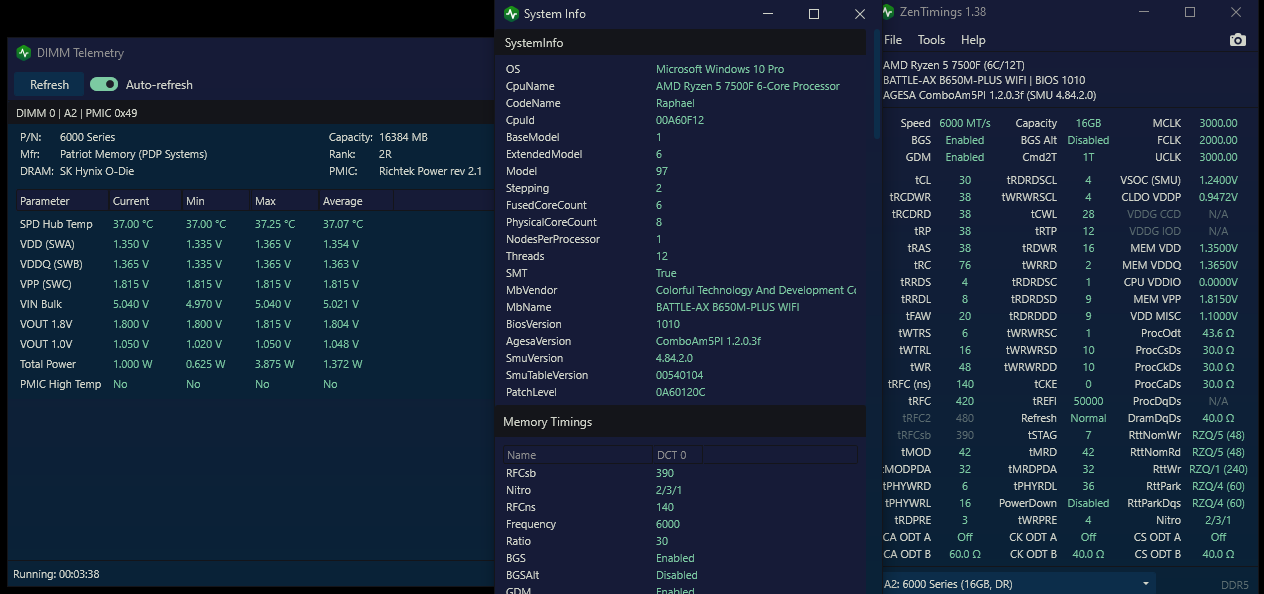This screenshot has width=1264, height=594.
Task: Click the Min column header
Action: (x=217, y=201)
